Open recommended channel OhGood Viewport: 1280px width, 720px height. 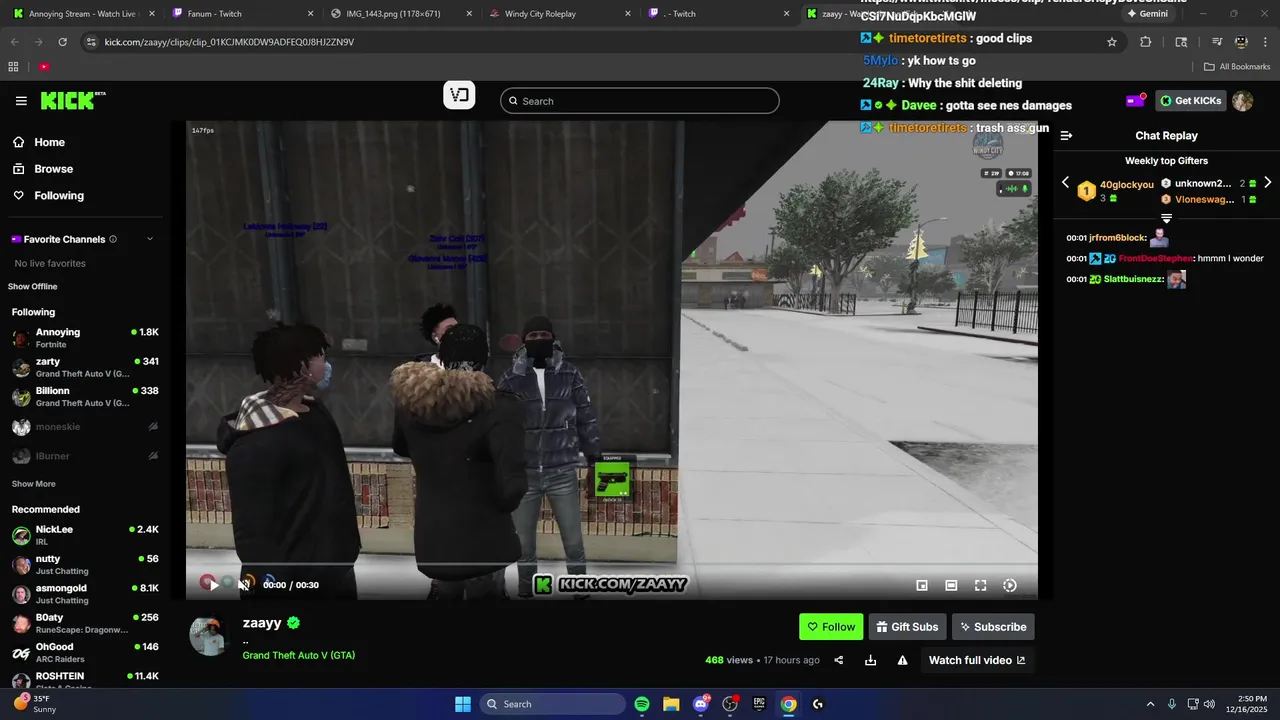coord(84,653)
